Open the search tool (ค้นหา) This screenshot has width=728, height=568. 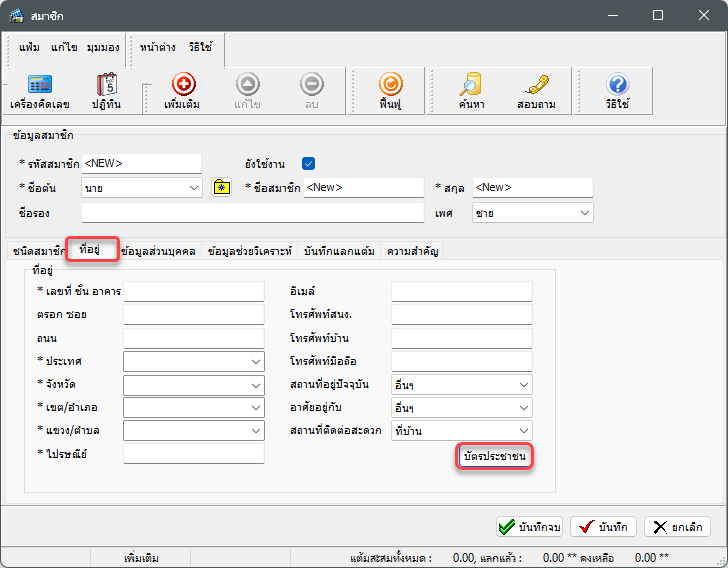tap(470, 91)
